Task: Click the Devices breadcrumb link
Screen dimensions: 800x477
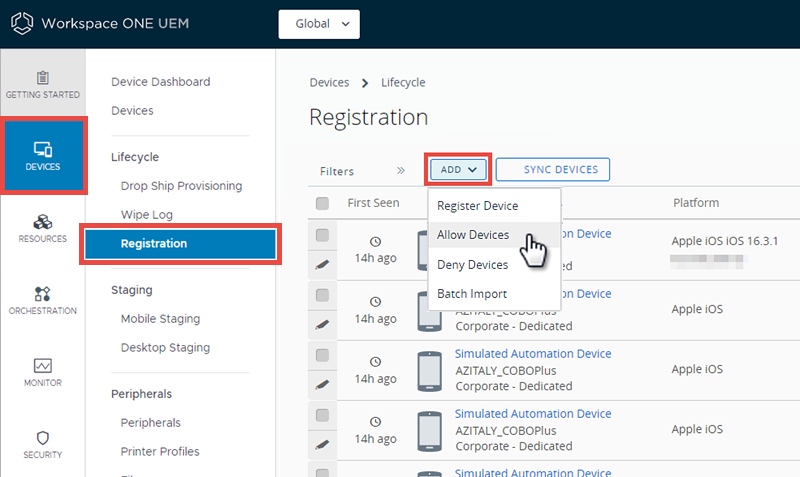Action: (x=329, y=82)
